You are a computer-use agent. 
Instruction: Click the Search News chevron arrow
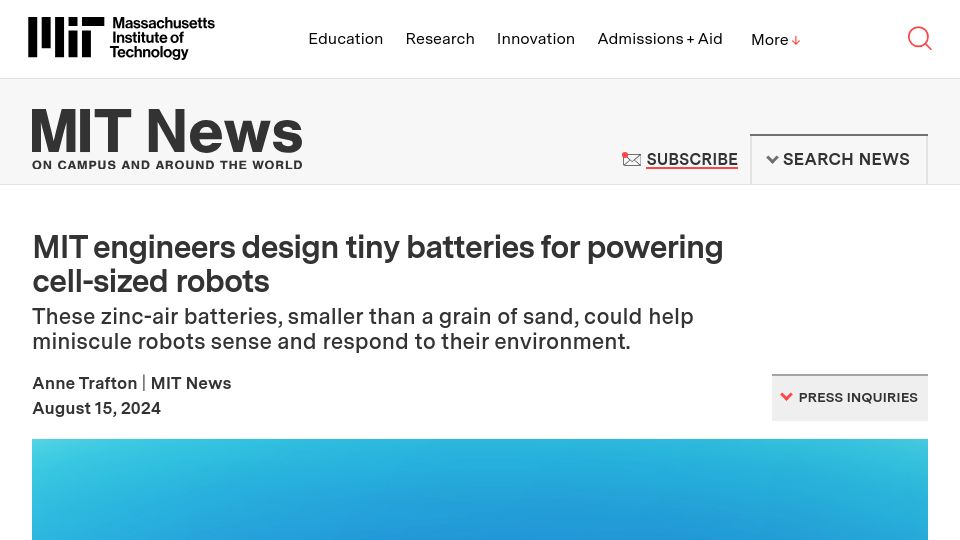[773, 160]
